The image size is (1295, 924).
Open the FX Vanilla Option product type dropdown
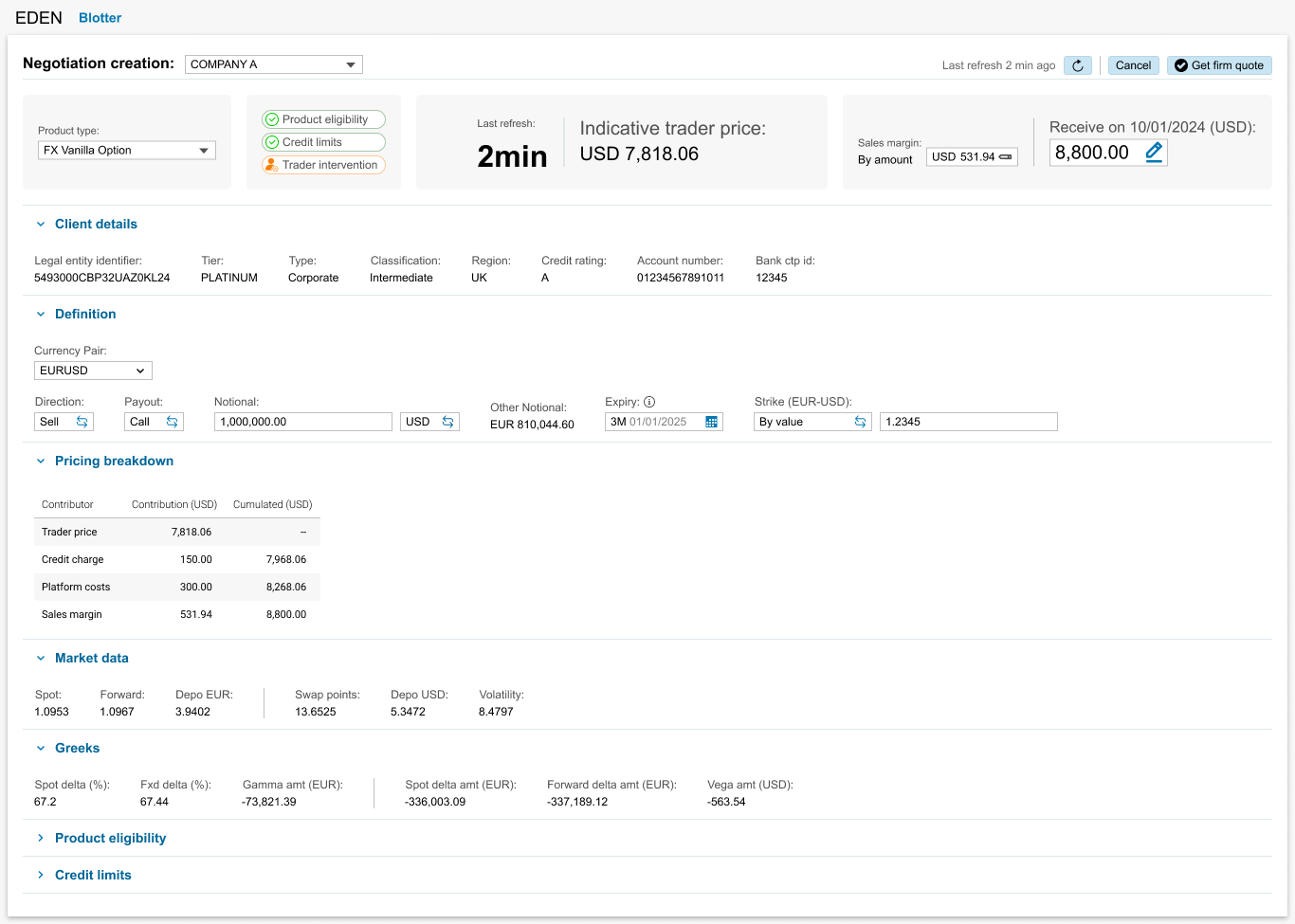coord(127,150)
